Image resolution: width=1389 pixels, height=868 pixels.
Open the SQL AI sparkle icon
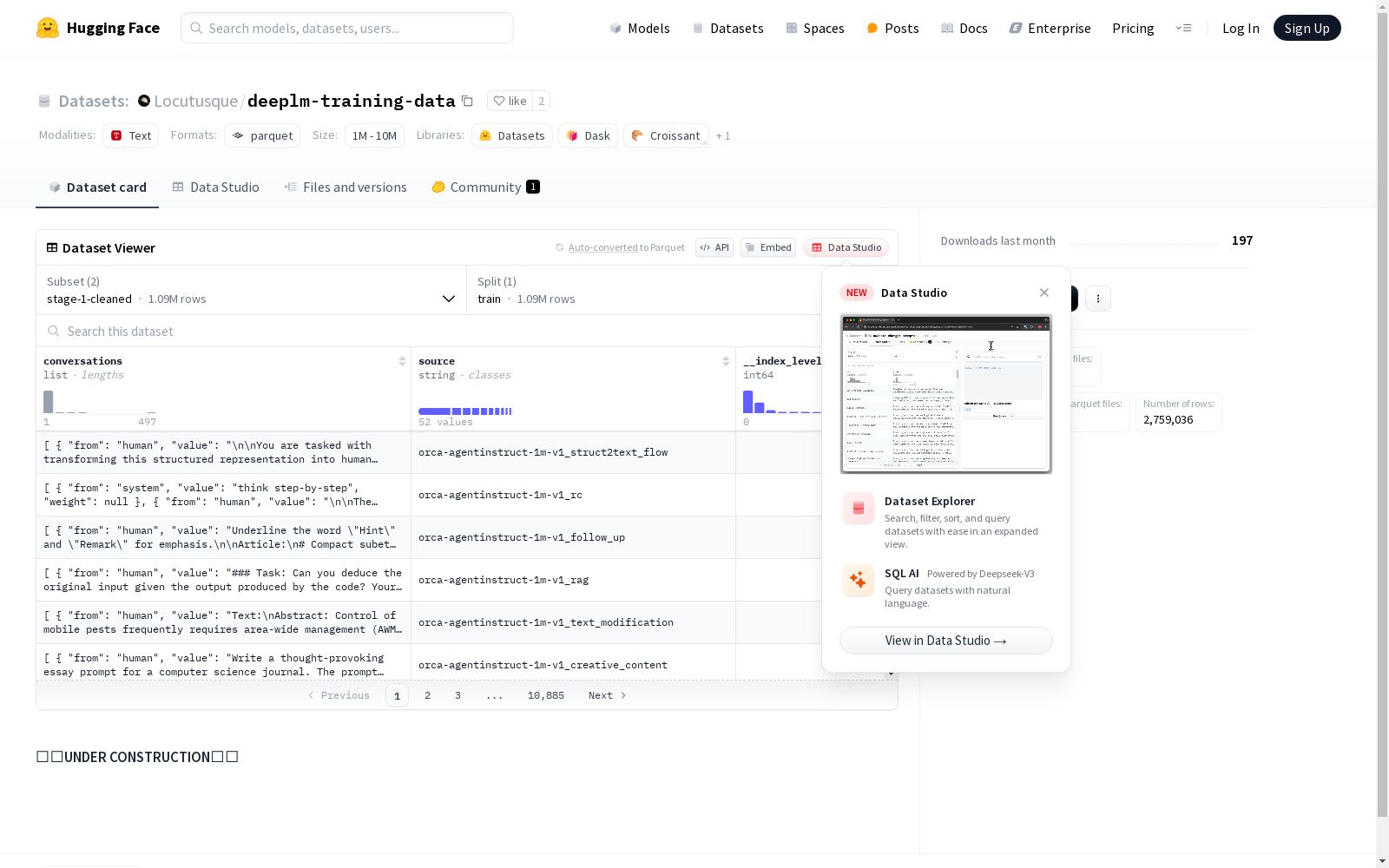(x=859, y=581)
